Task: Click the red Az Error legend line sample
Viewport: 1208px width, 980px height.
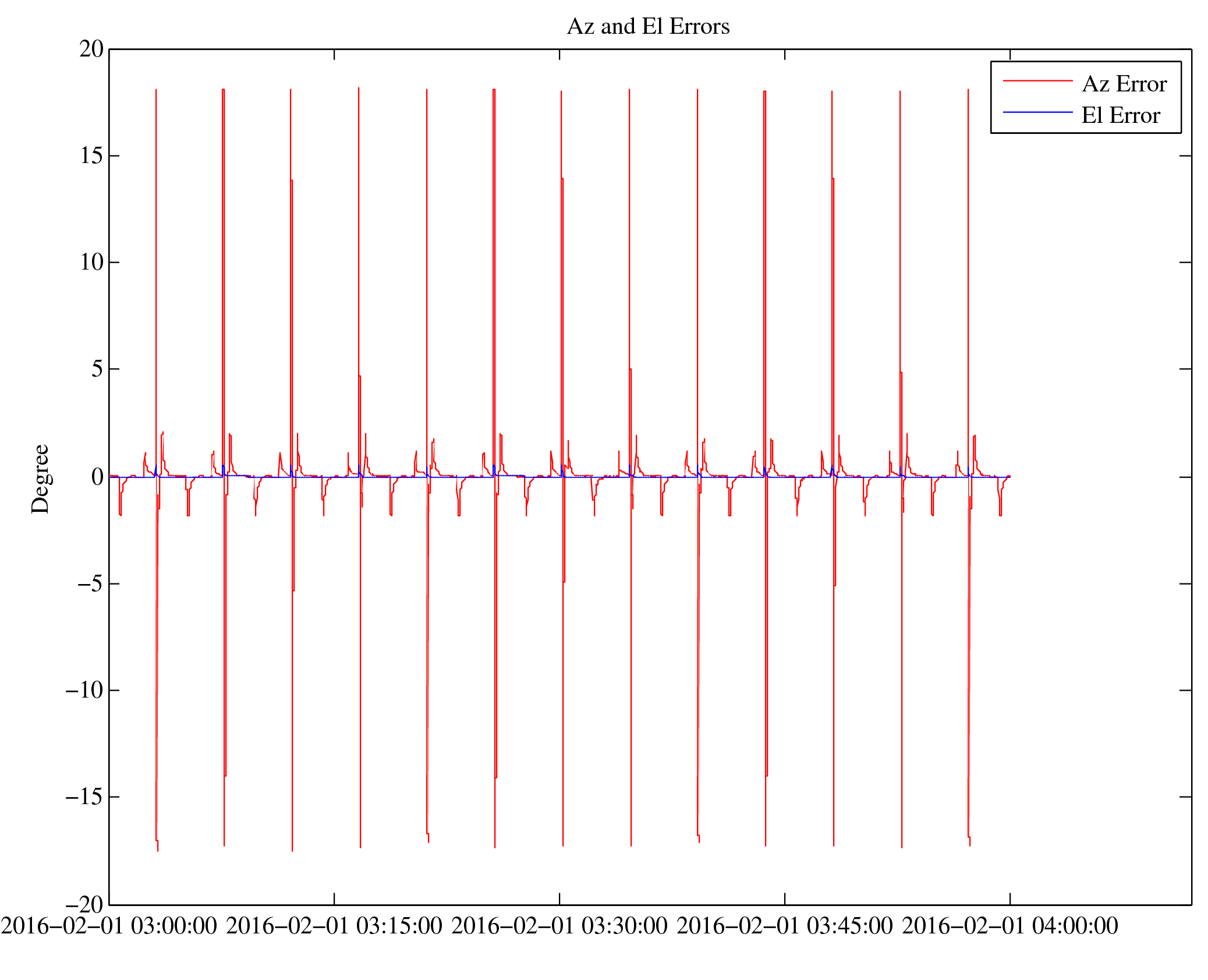Action: pyautogui.click(x=1037, y=81)
